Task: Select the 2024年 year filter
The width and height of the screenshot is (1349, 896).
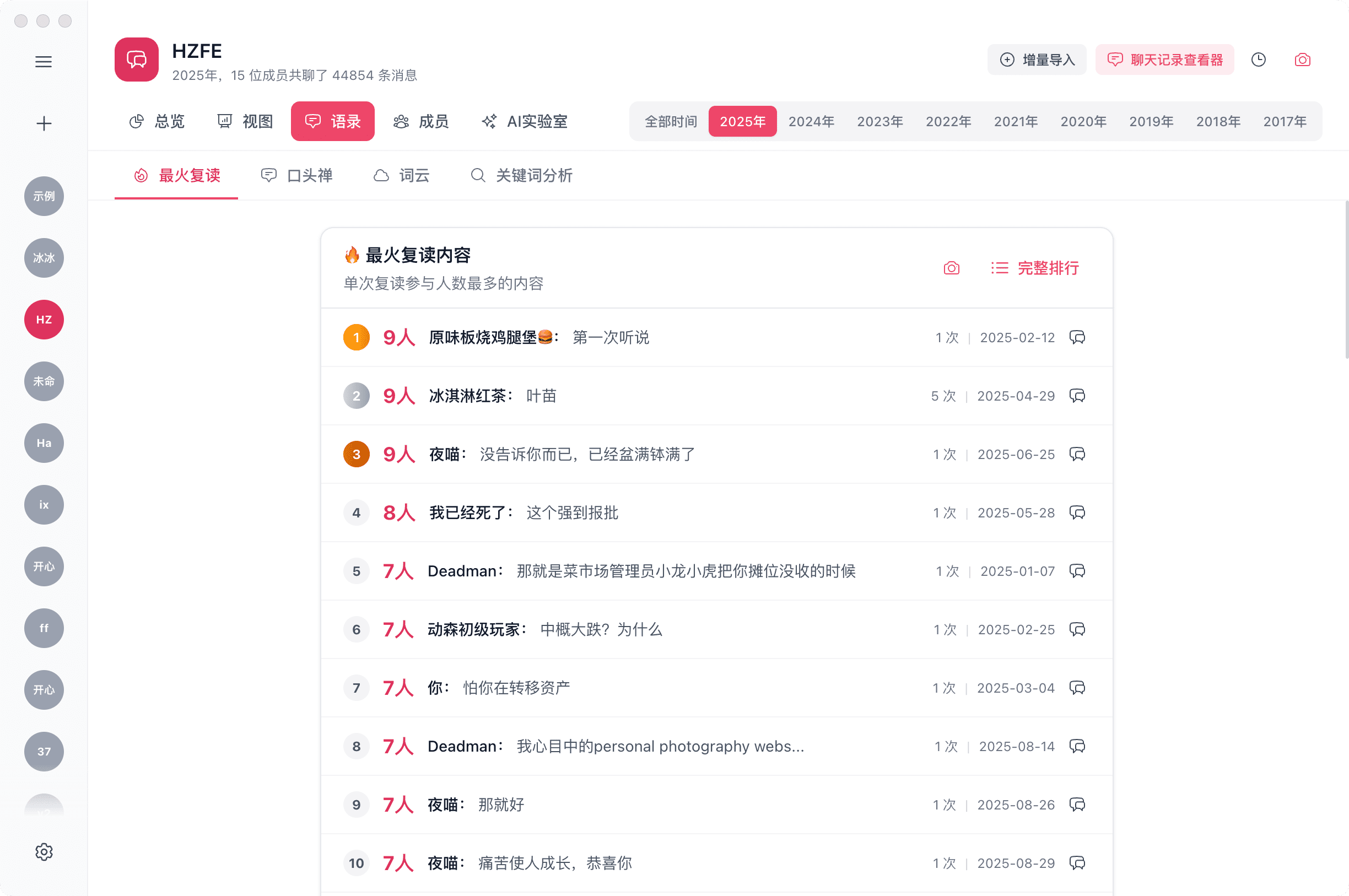Action: click(x=811, y=121)
